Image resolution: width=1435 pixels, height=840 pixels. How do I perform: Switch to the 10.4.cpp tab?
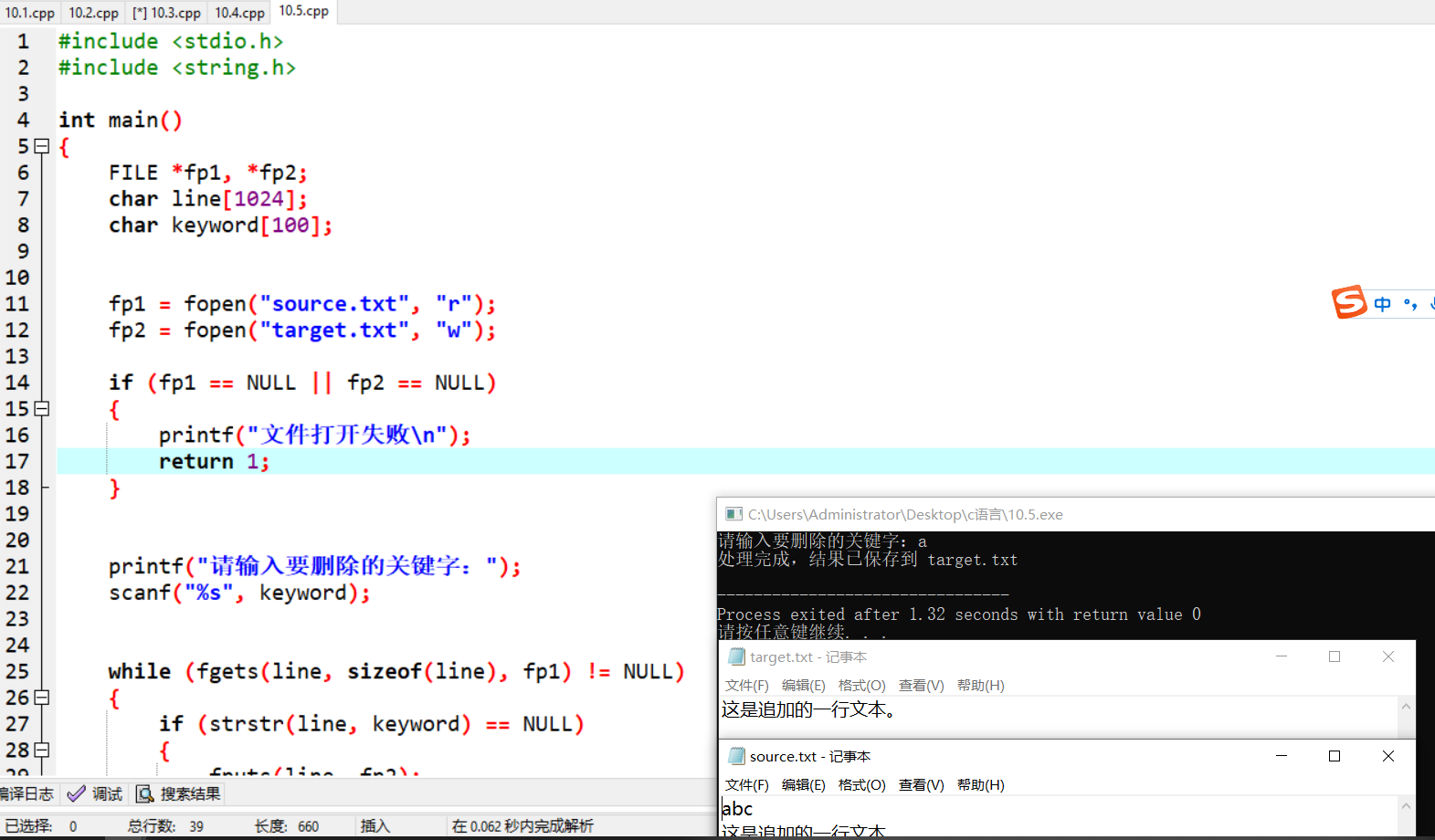click(x=239, y=13)
